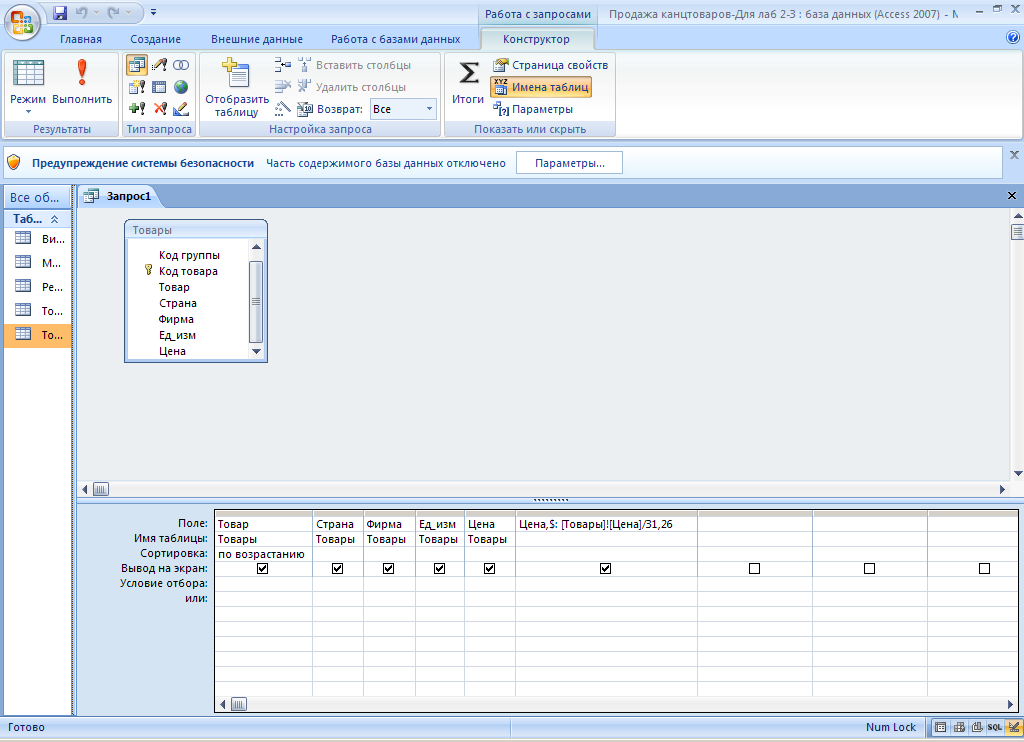Collapse the Таб... group in navigation pane
The image size is (1024, 742).
(55, 219)
